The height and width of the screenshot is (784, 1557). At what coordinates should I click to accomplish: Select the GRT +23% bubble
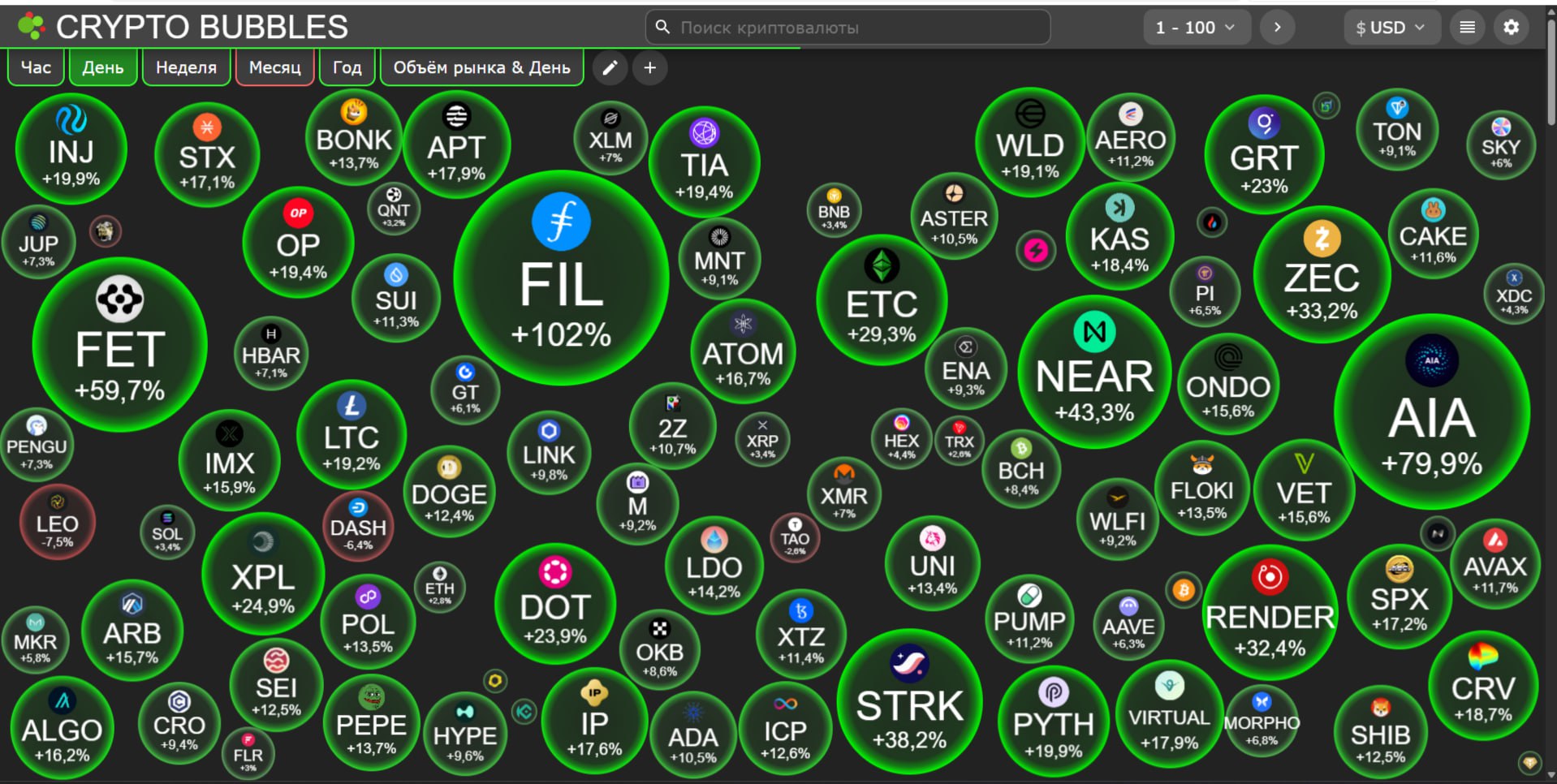1264,155
